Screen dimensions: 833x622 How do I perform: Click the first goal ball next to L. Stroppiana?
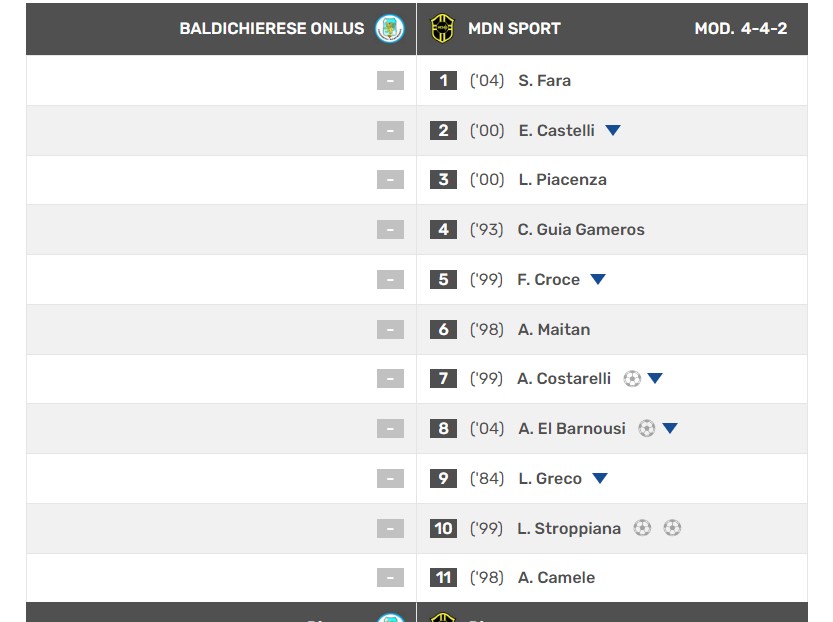[642, 528]
